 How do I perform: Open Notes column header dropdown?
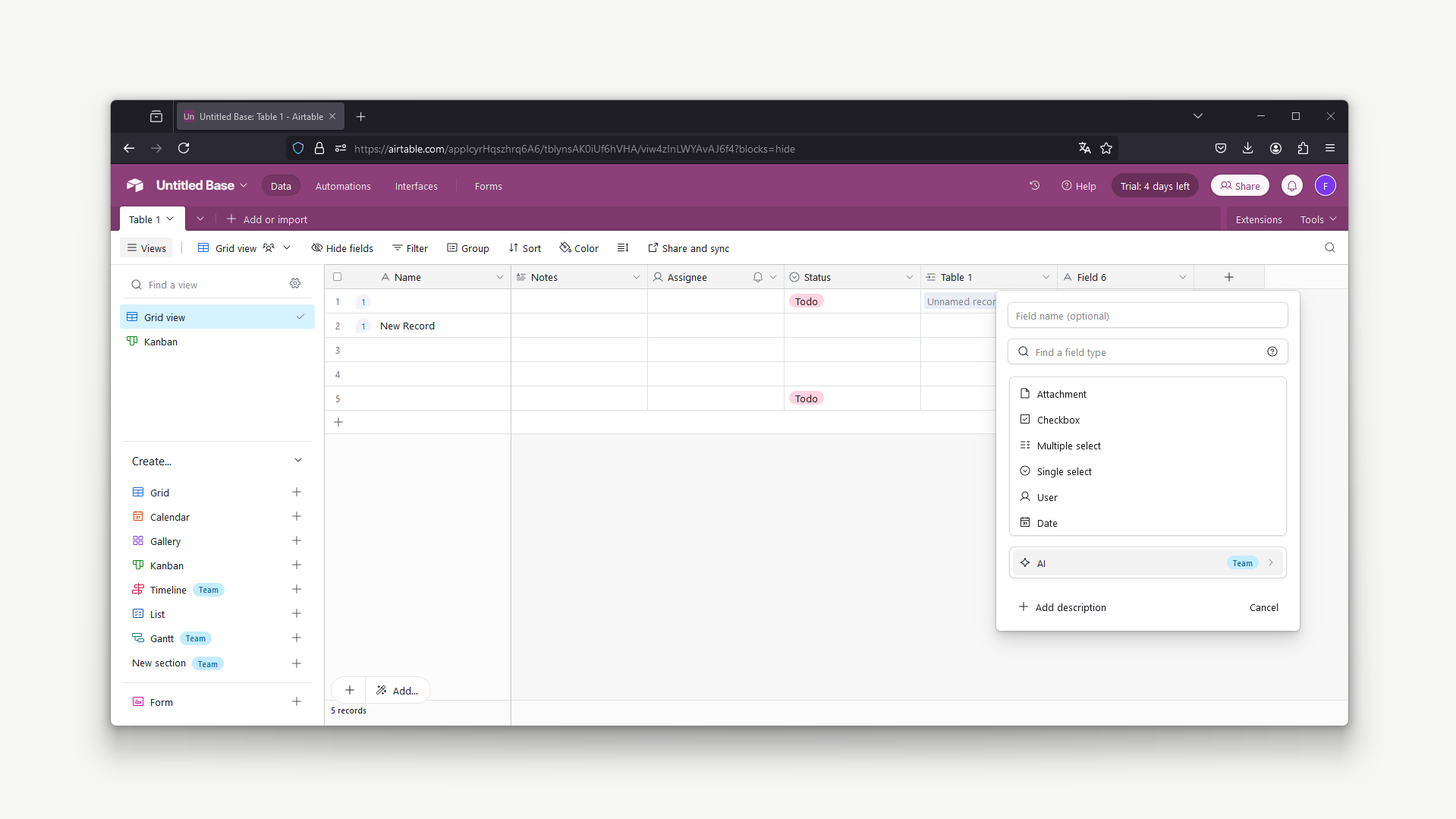click(x=637, y=277)
